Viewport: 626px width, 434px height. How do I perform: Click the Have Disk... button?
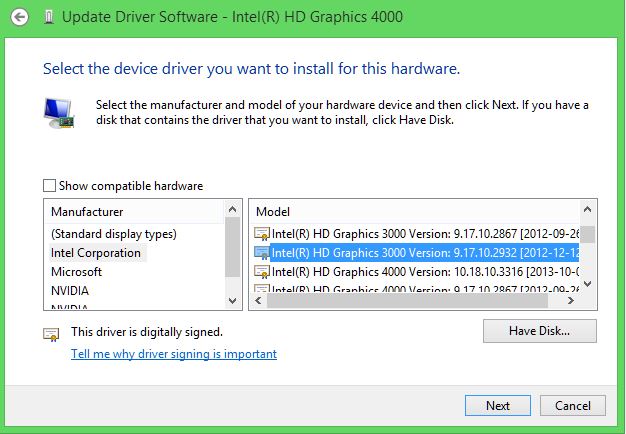pyautogui.click(x=540, y=331)
